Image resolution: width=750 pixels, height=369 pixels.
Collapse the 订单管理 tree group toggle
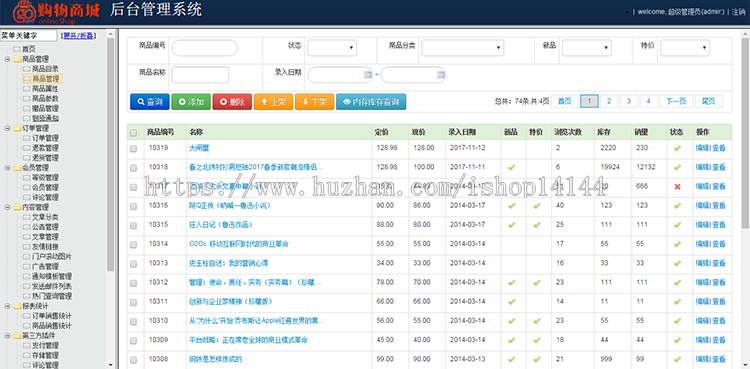(7, 128)
